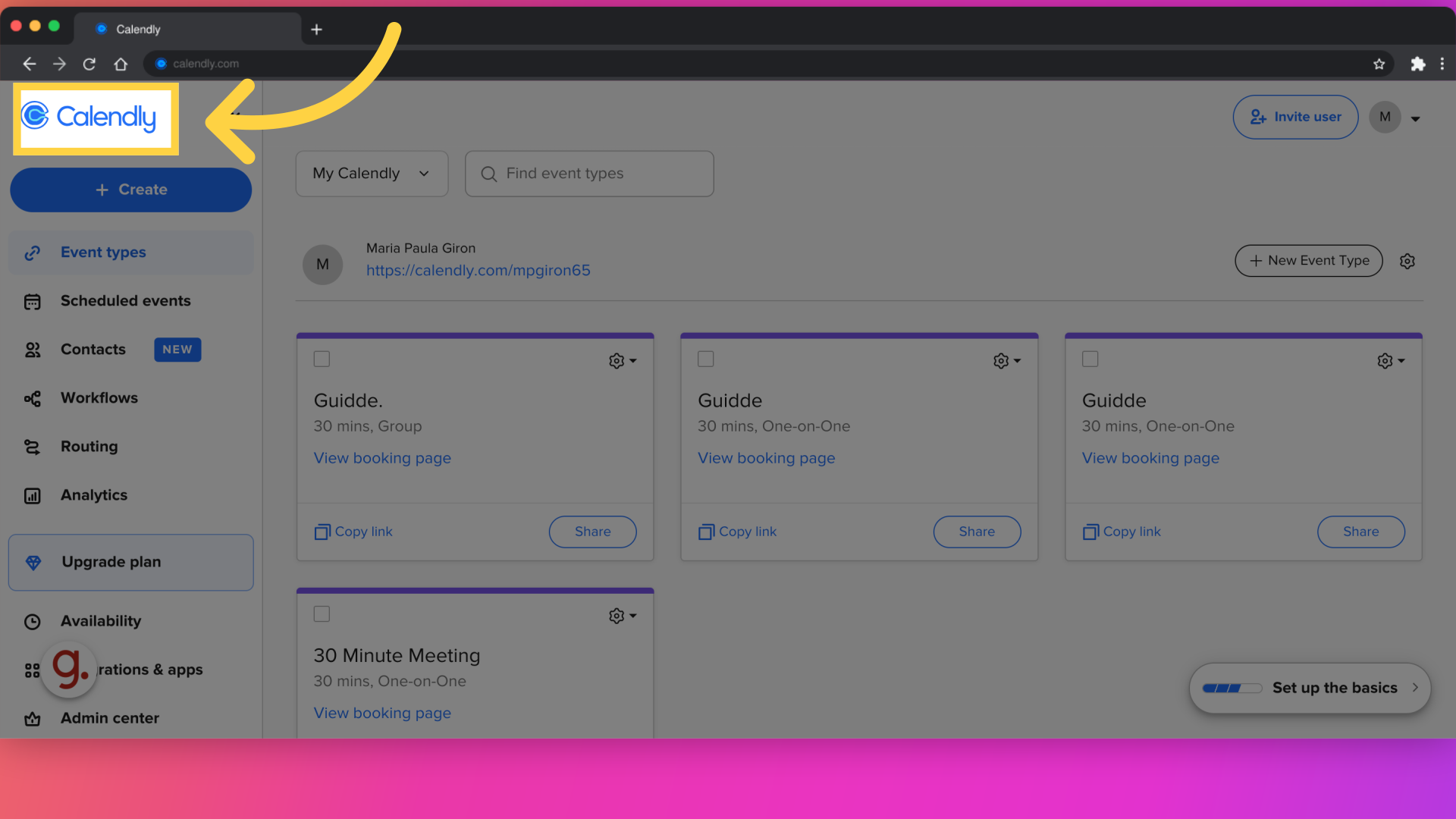Click the Routing icon in sidebar
This screenshot has width=1456, height=819.
click(x=32, y=446)
